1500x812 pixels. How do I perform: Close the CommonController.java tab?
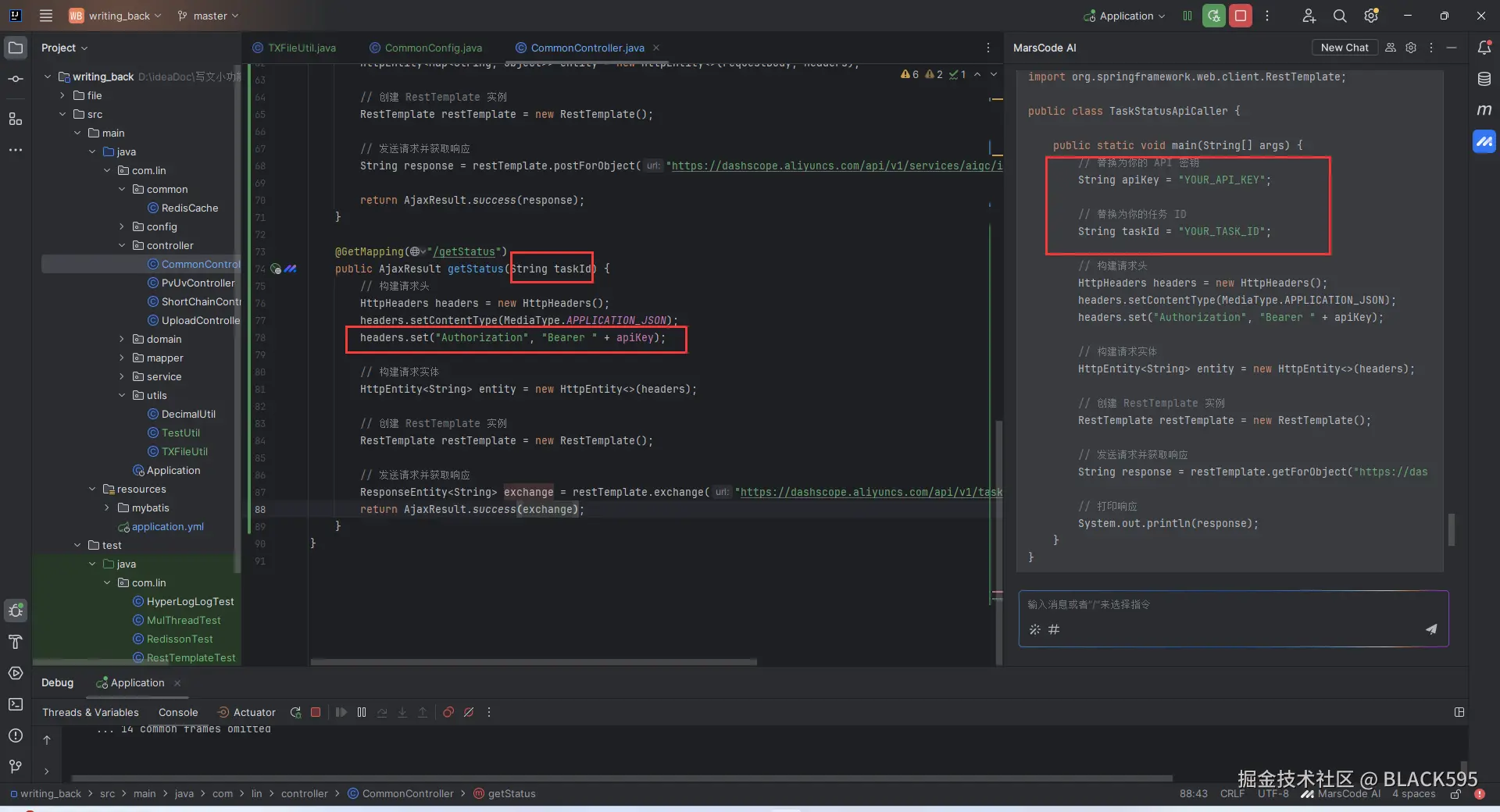click(656, 48)
